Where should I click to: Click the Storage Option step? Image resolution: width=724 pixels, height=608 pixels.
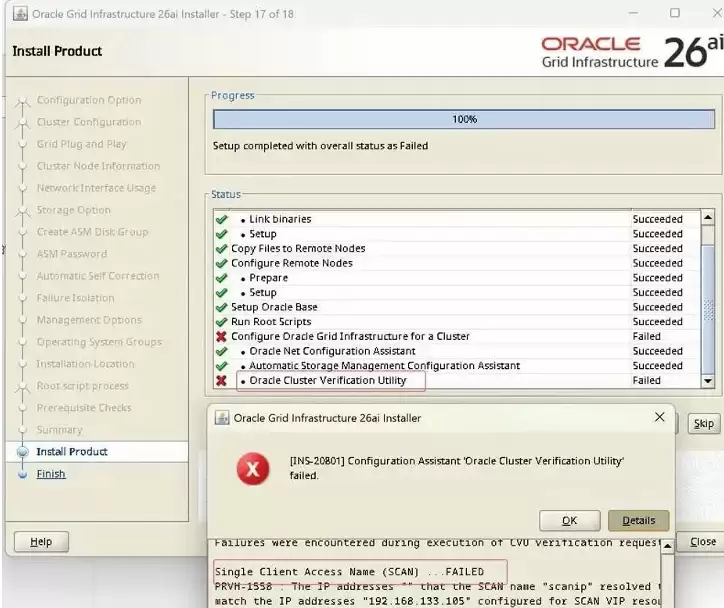pyautogui.click(x=73, y=210)
